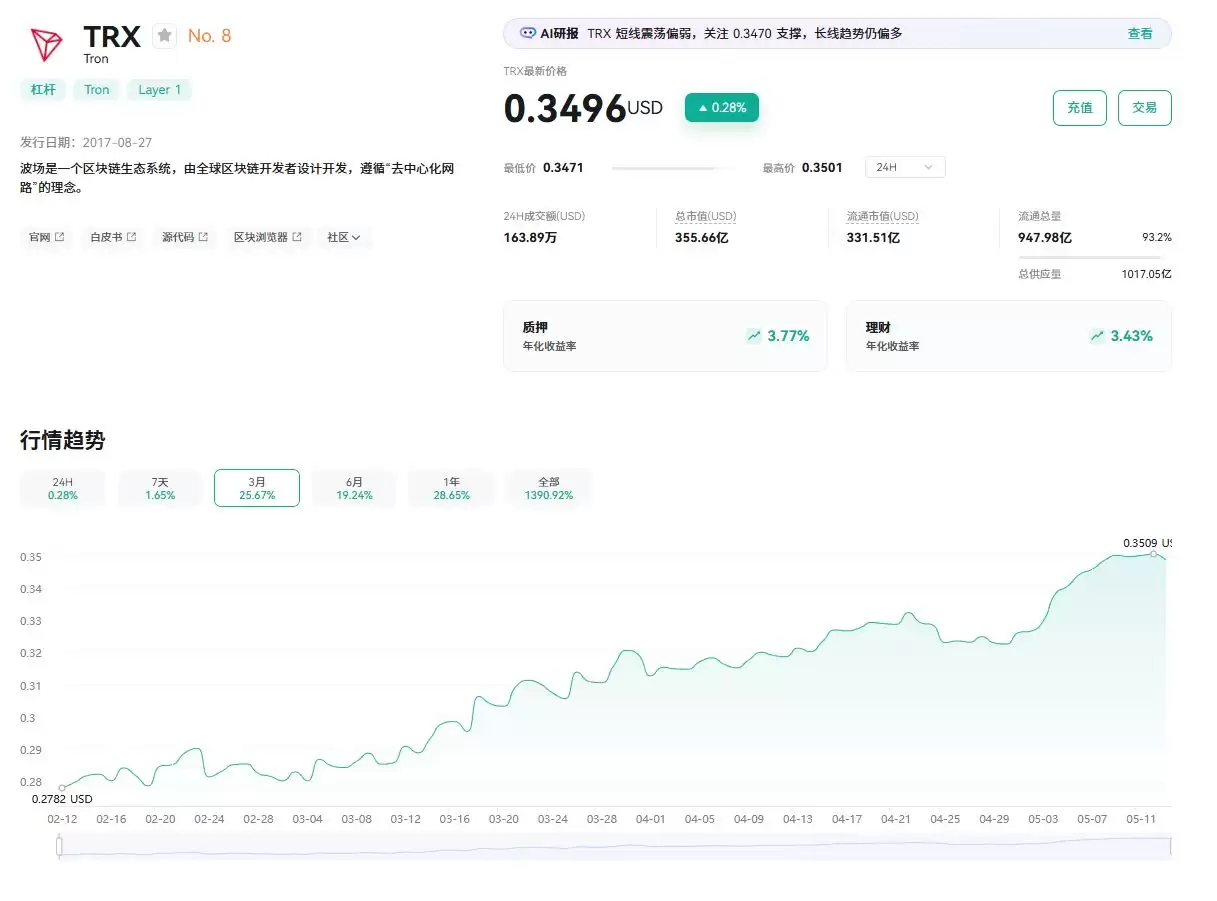1217x901 pixels.
Task: Switch chart to 24H period
Action: click(x=63, y=488)
